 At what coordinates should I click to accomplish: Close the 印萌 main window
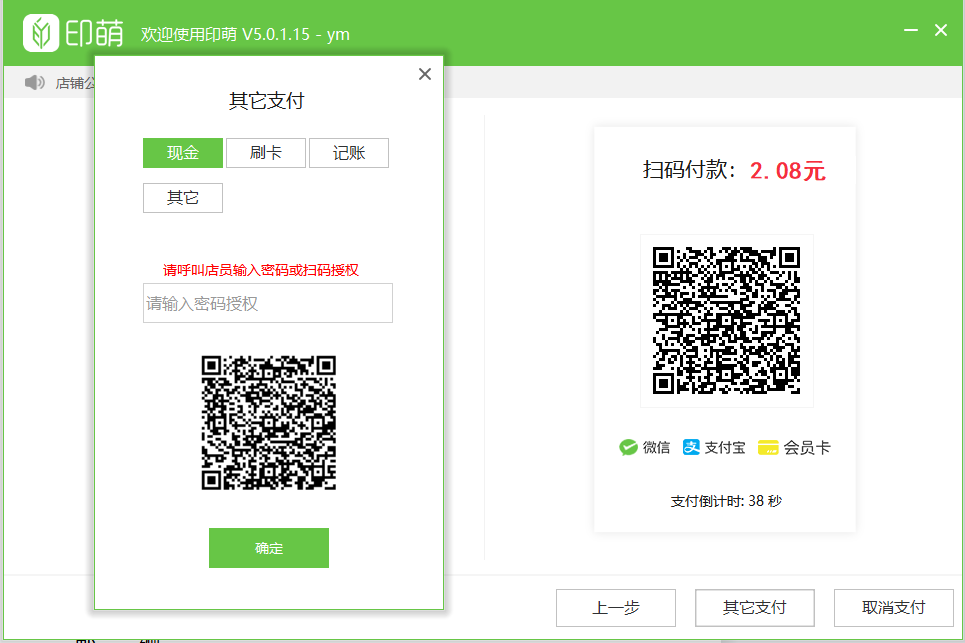[941, 30]
